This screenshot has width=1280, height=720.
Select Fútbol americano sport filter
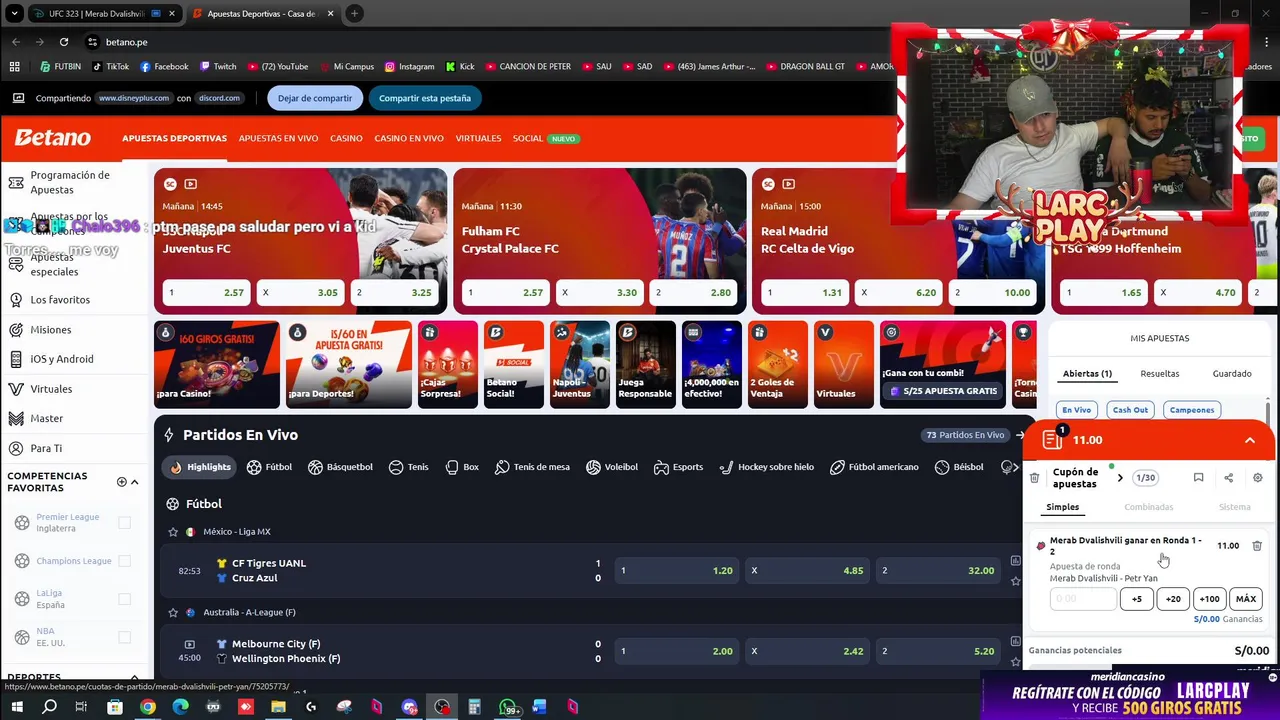[x=875, y=467]
